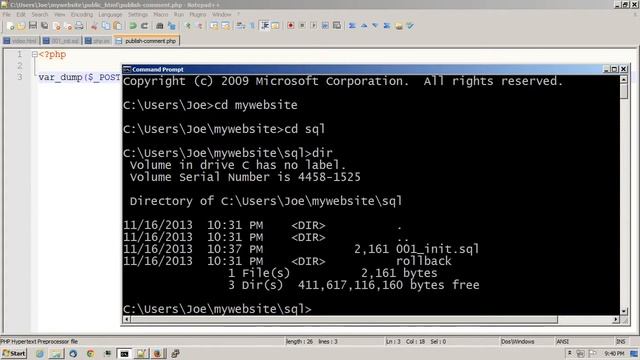Click the Windows Start button
This screenshot has width=640, height=360.
(14, 353)
